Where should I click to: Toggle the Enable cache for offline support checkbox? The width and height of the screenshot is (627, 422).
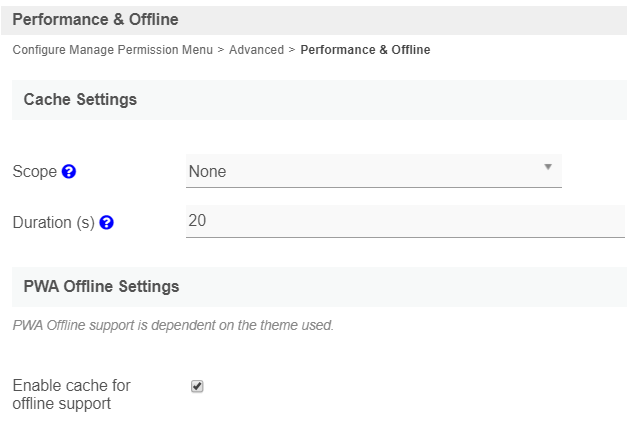pos(197,386)
